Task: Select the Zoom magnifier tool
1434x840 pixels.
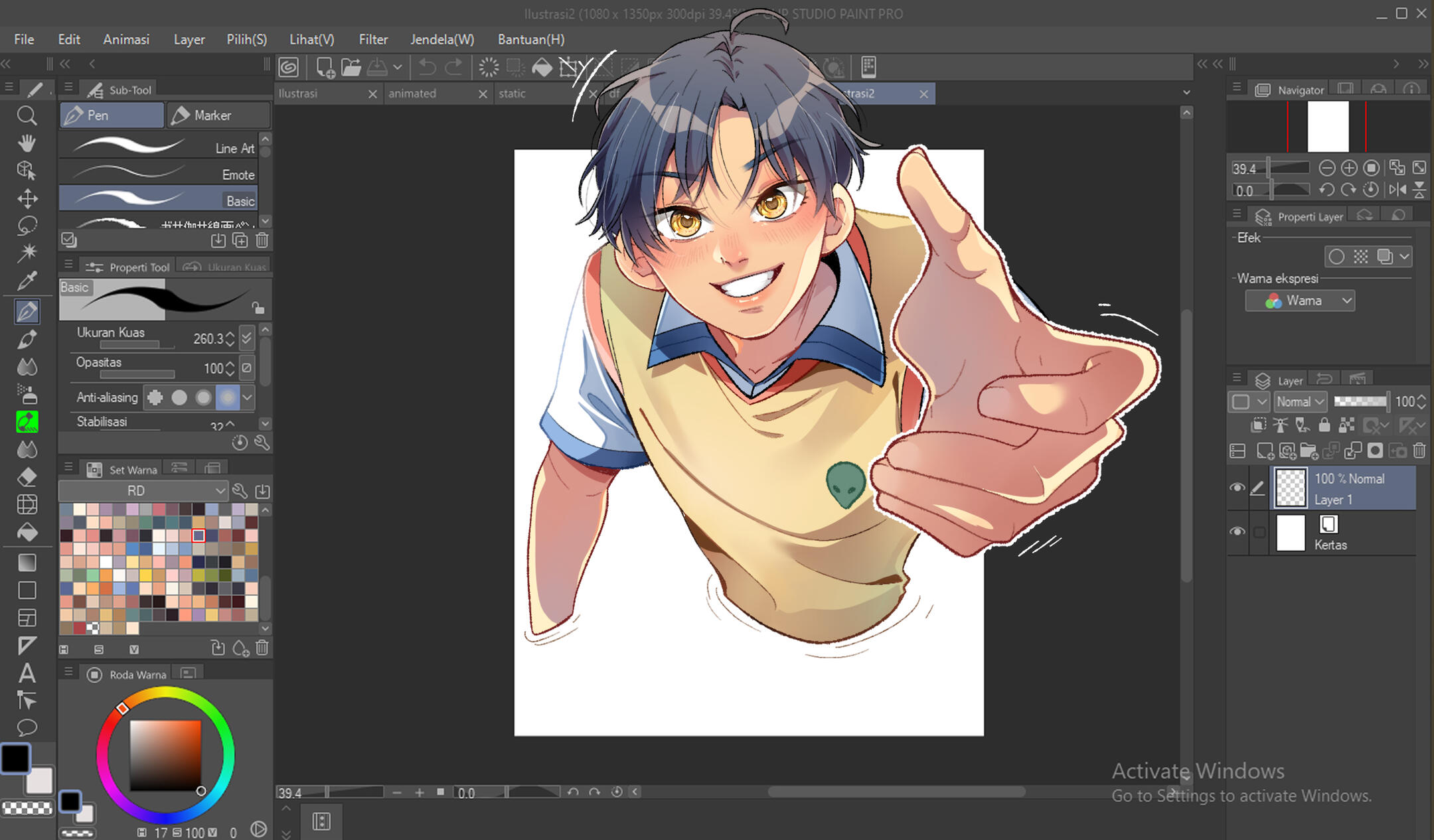Action: (x=27, y=116)
